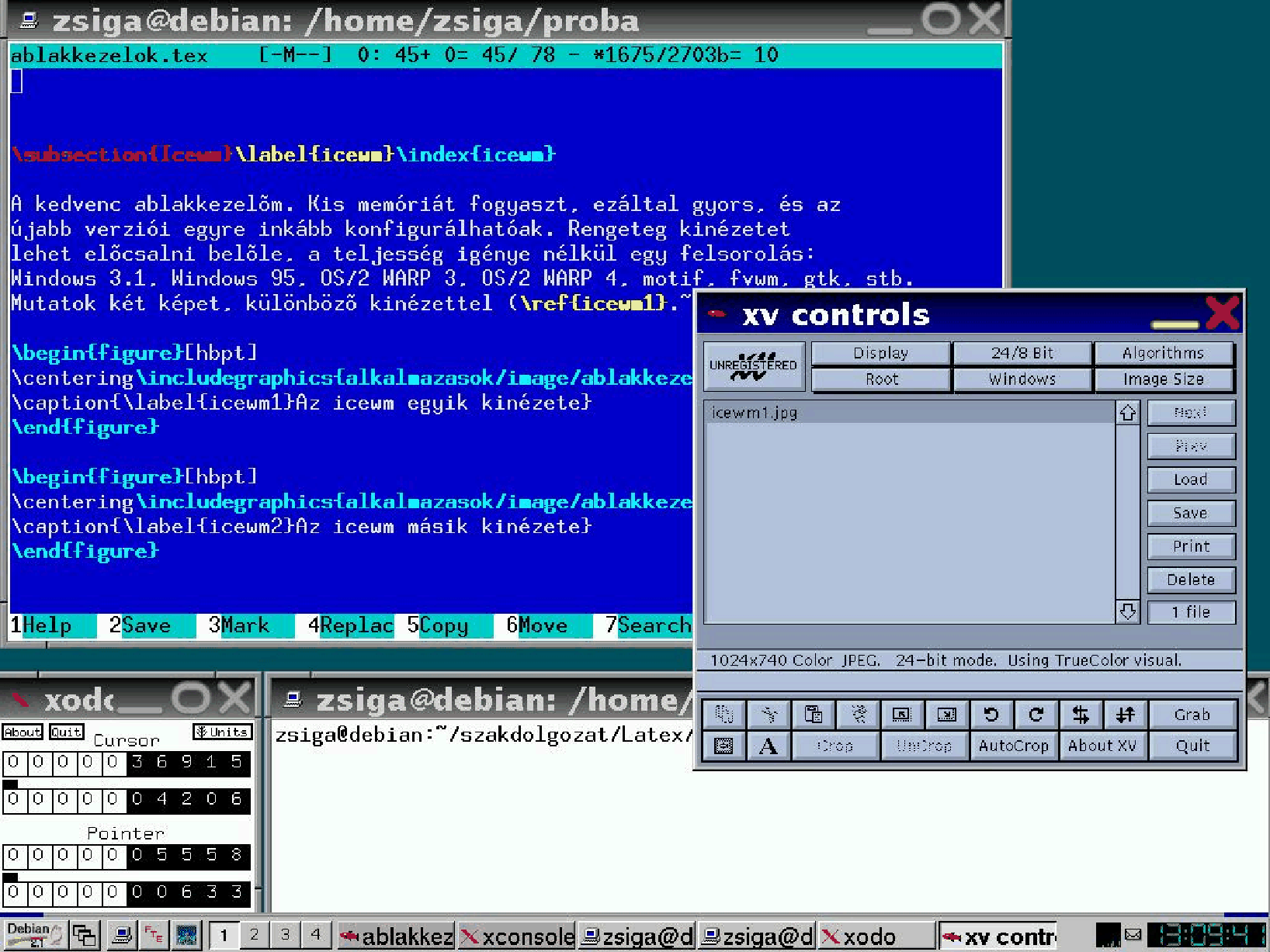Switch to workspace 1 on taskbar
The width and height of the screenshot is (1270, 952).
[224, 935]
